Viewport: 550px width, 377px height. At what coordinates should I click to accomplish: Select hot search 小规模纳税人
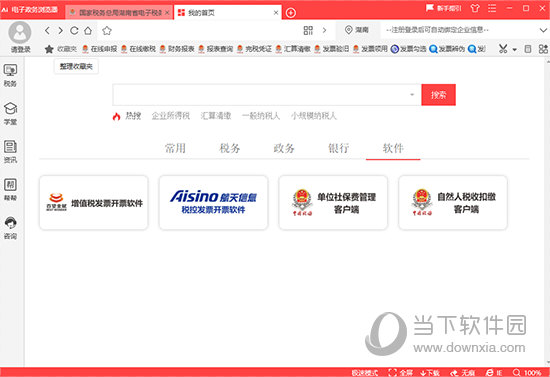coord(314,116)
